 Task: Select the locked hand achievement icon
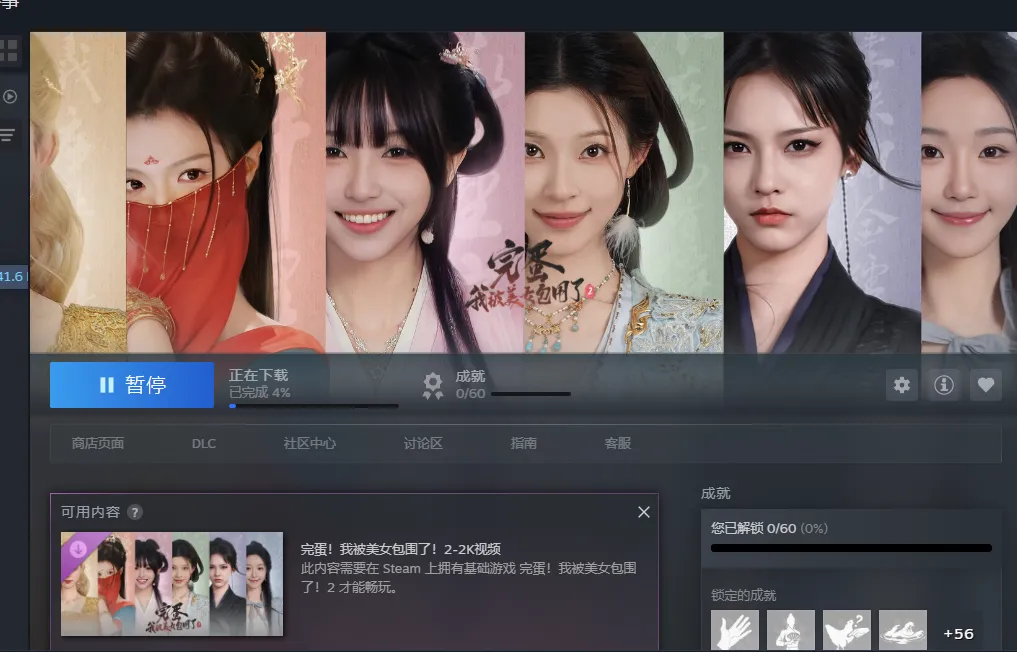(x=735, y=631)
